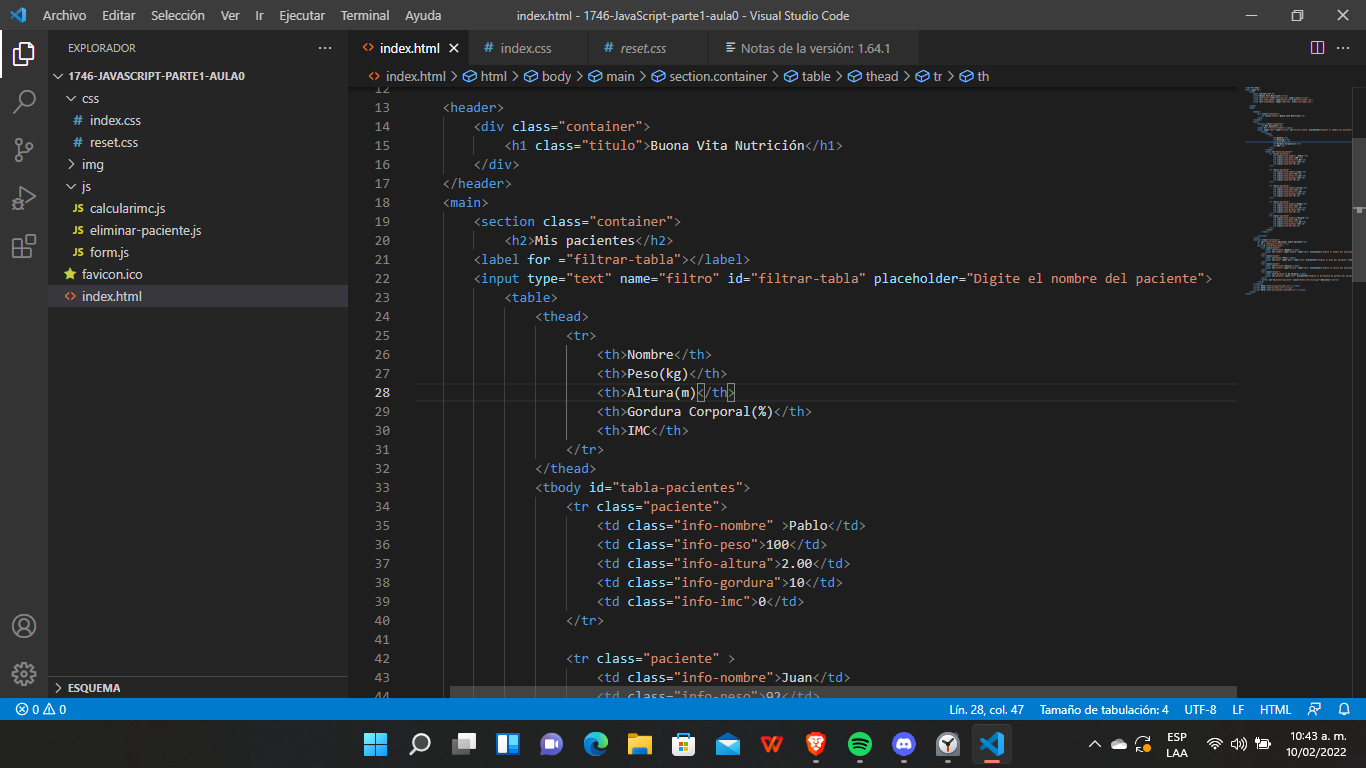Open the Accounts menu icon
The height and width of the screenshot is (768, 1366).
[x=24, y=626]
